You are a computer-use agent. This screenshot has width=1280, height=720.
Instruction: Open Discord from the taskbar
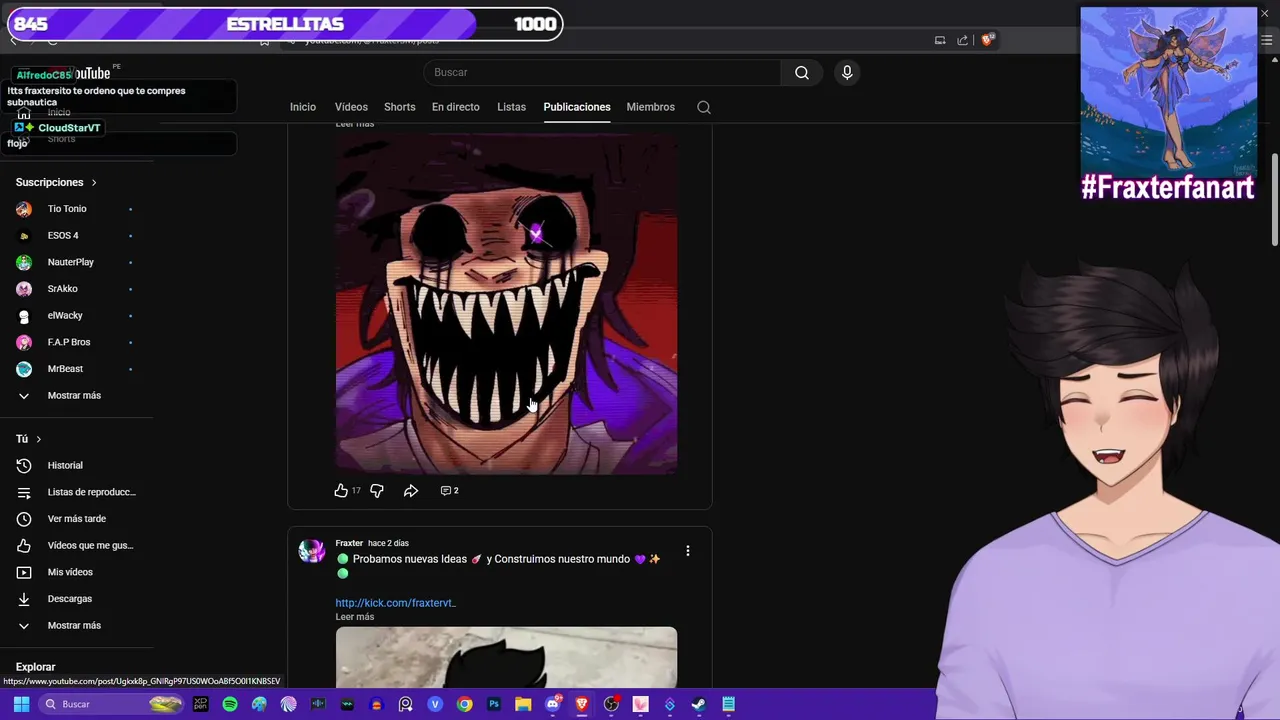coord(553,704)
